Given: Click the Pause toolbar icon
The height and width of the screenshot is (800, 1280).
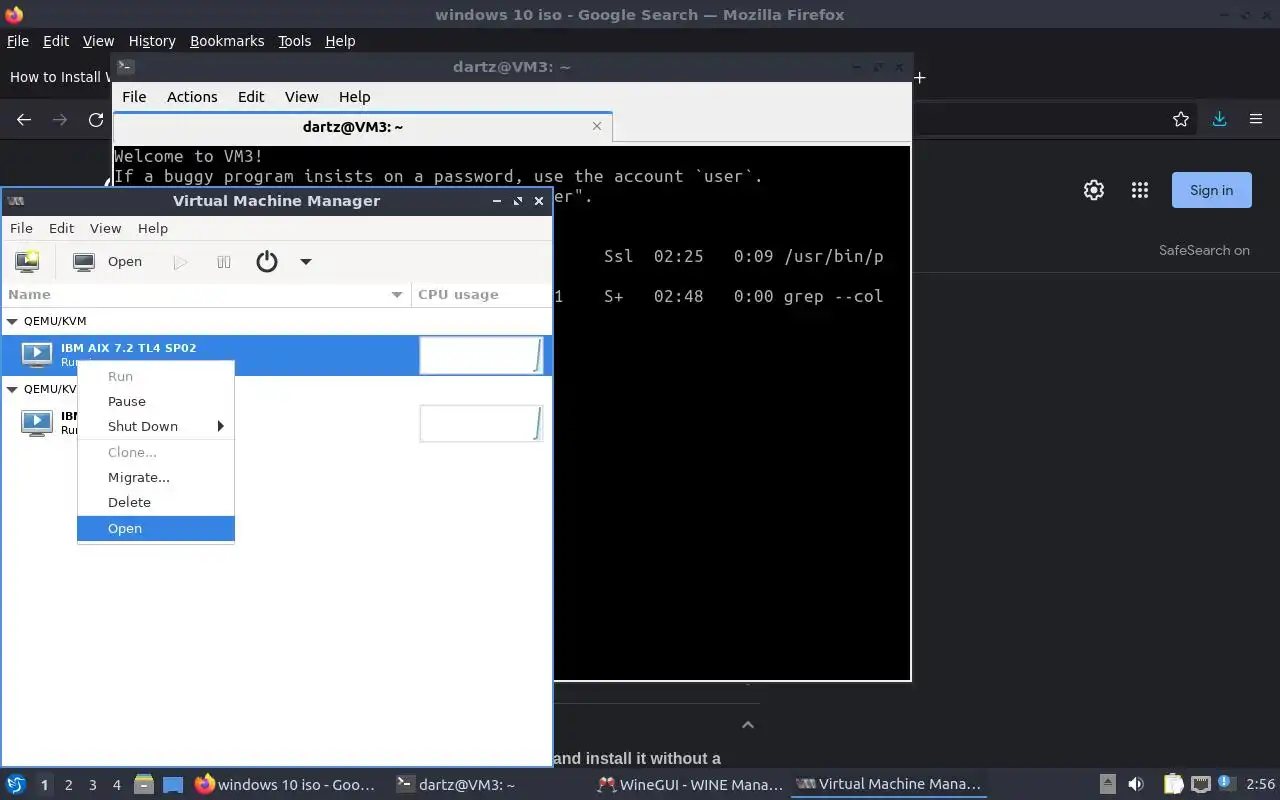Looking at the screenshot, I should tap(224, 262).
